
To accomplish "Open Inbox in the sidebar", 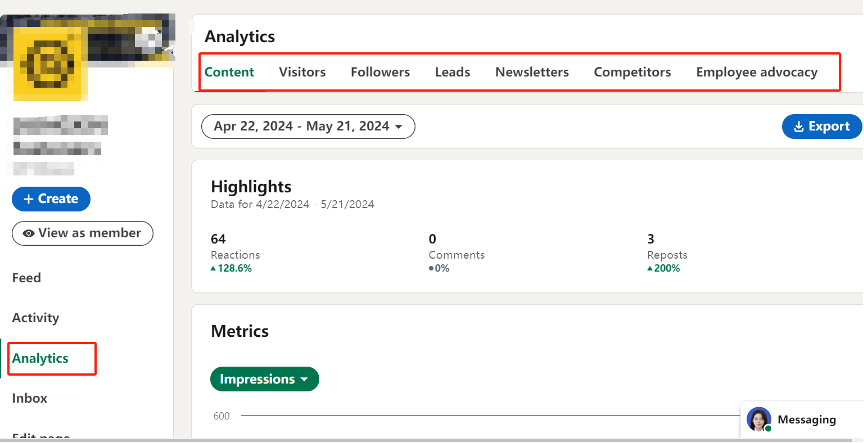I will click(x=30, y=398).
